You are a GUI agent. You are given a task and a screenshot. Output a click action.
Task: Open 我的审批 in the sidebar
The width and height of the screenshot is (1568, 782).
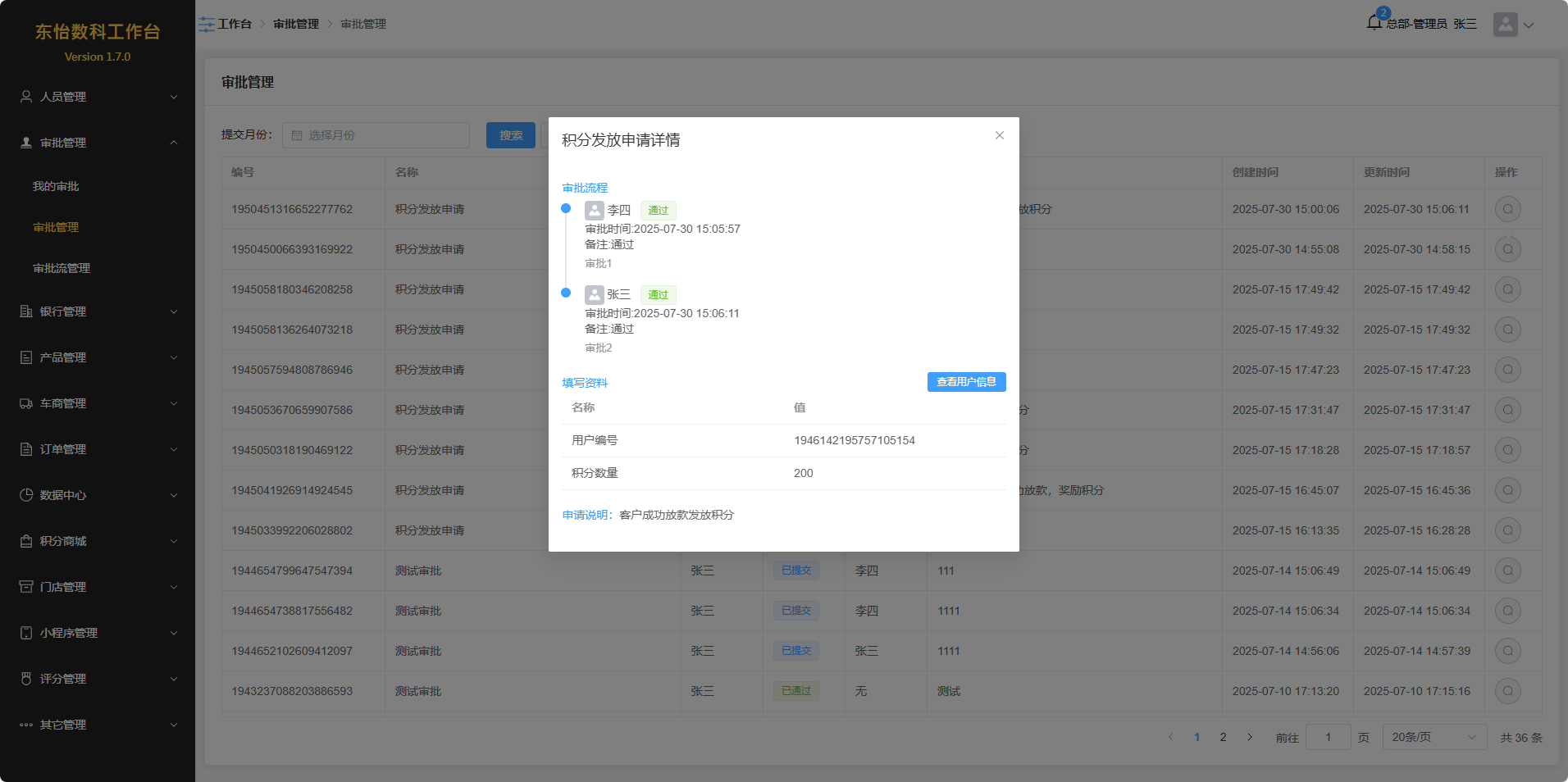click(x=56, y=187)
